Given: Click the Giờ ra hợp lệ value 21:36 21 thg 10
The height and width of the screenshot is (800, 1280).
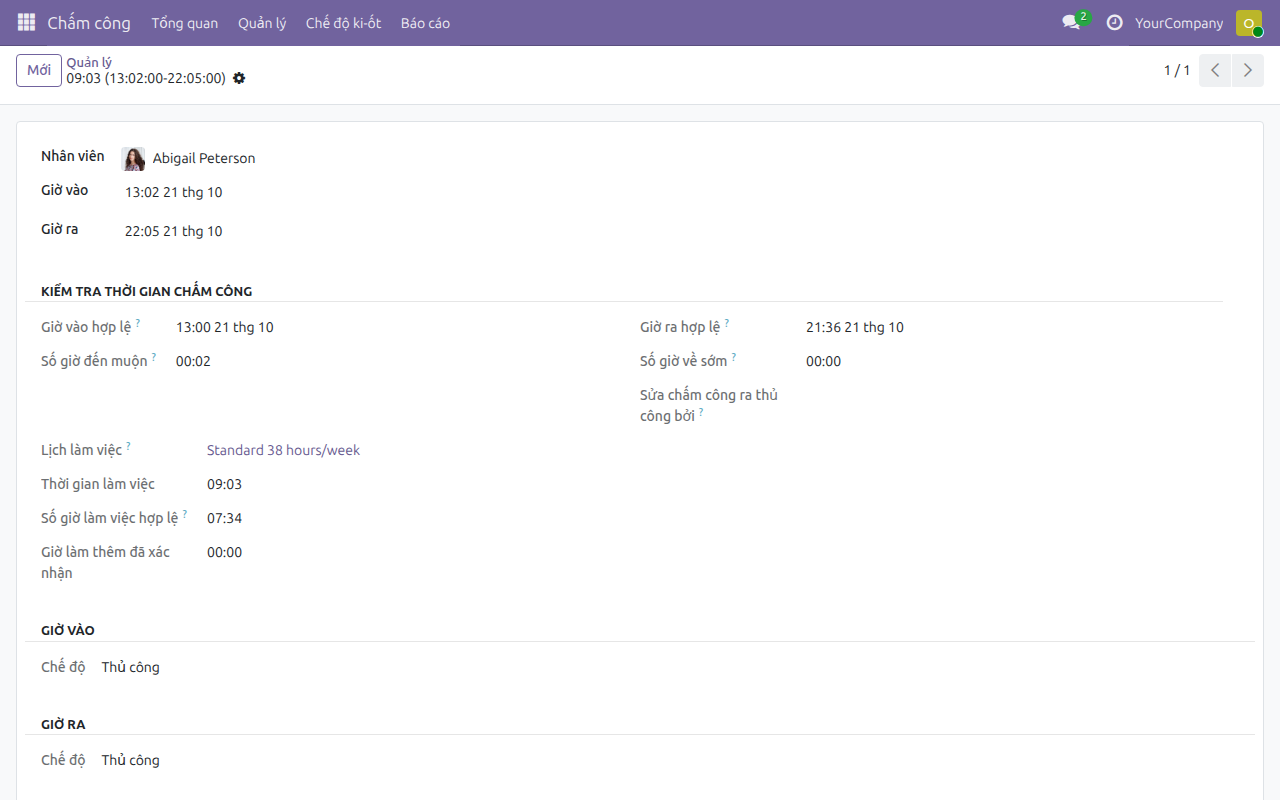Looking at the screenshot, I should (855, 327).
